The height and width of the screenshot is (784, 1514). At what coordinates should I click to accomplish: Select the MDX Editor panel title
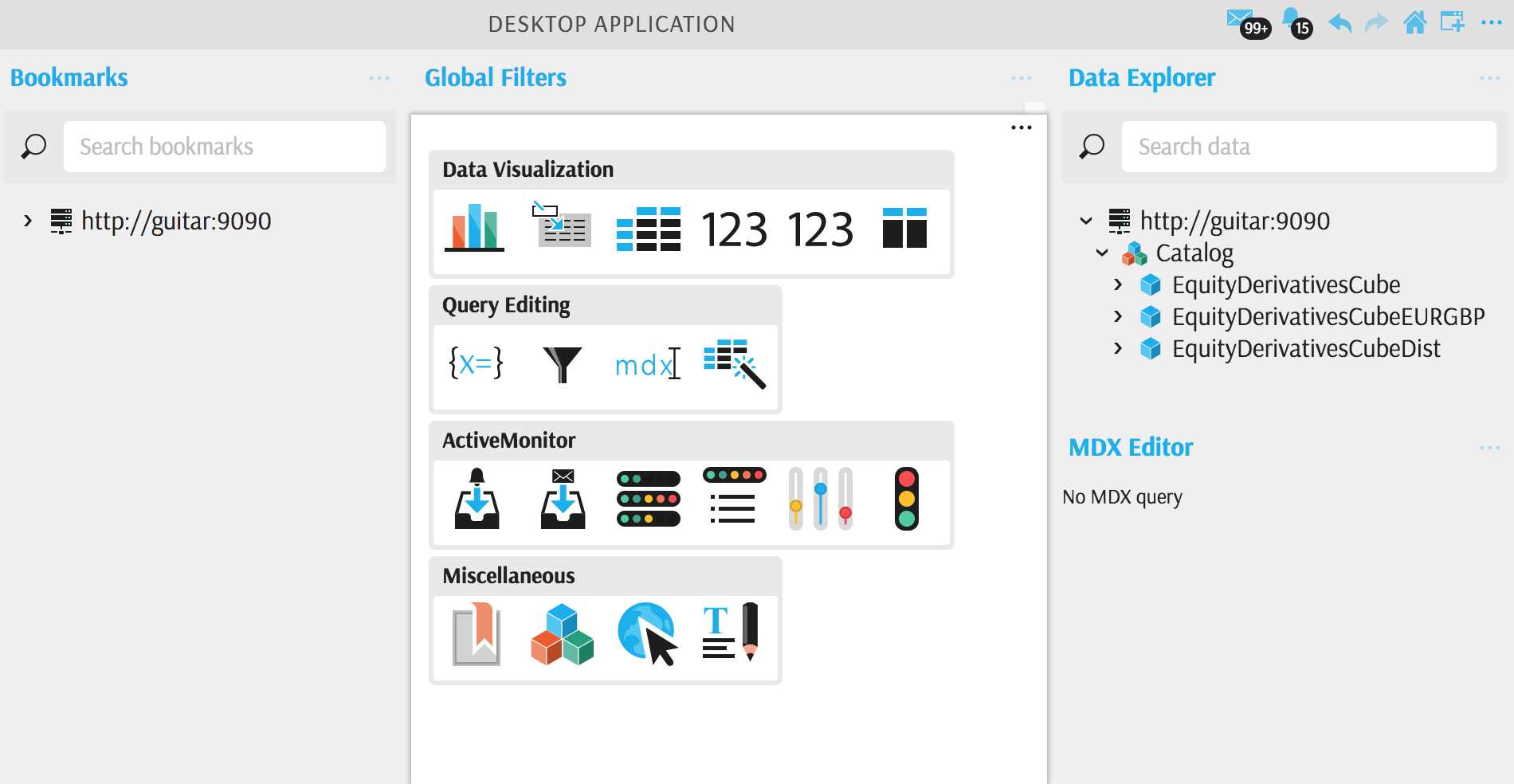point(1131,447)
